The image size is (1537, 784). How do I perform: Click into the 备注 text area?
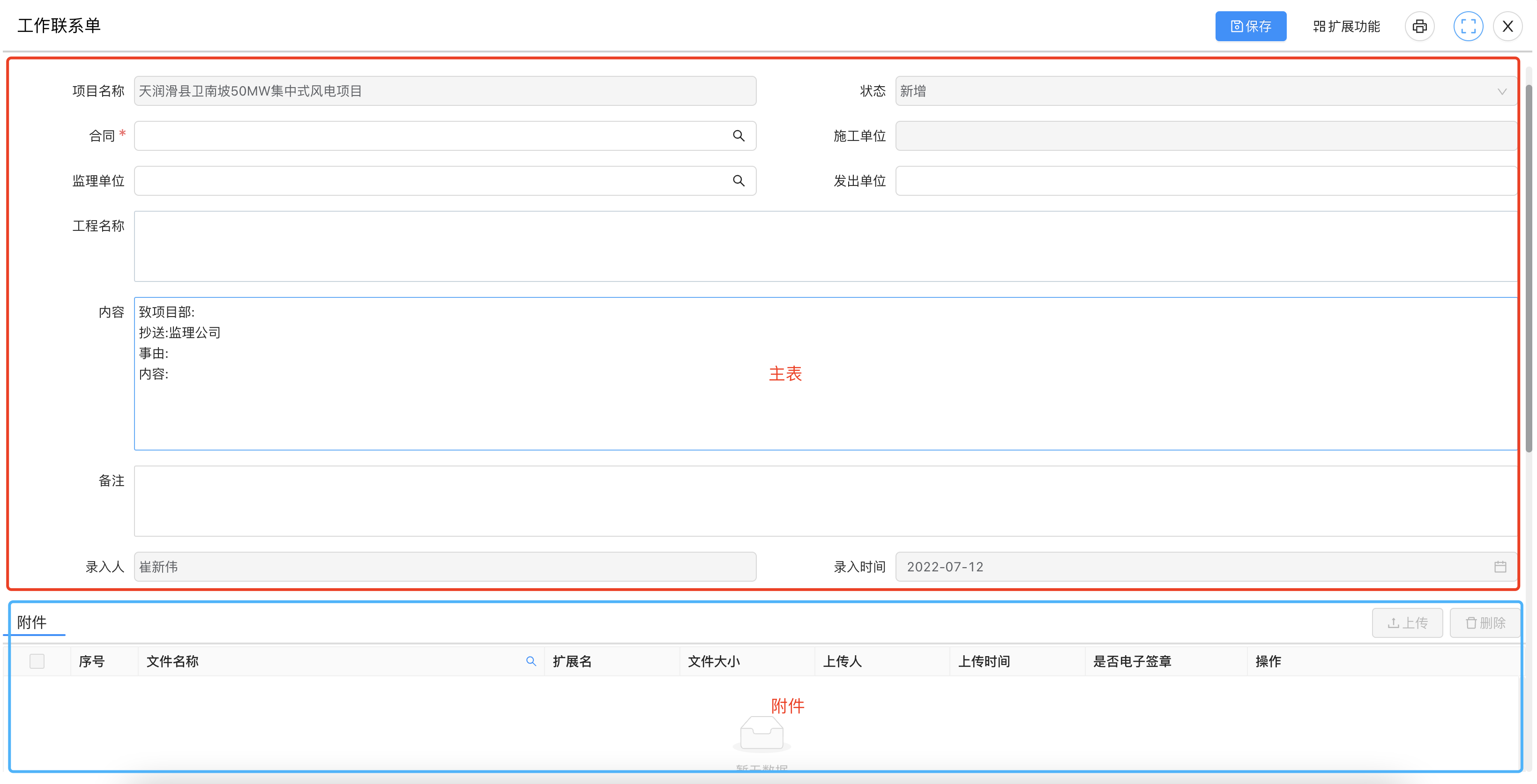pos(825,501)
